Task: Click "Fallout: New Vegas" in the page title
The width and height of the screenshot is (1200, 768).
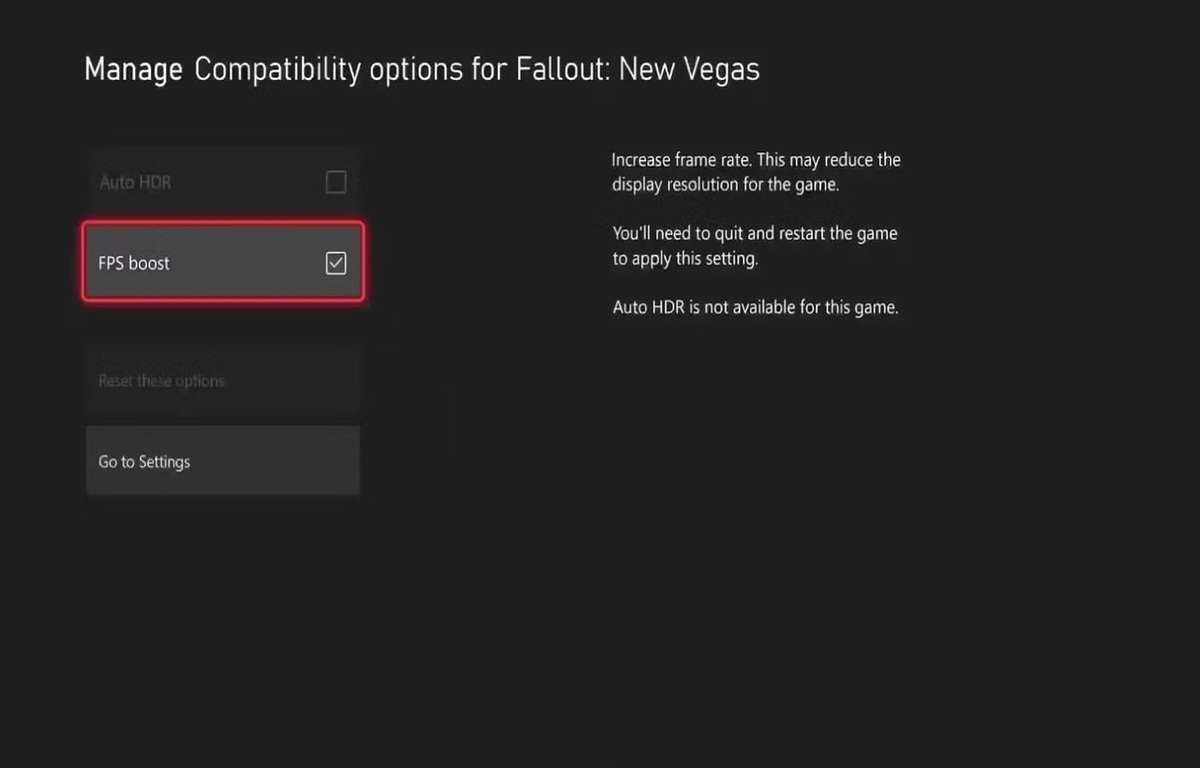Action: point(638,70)
